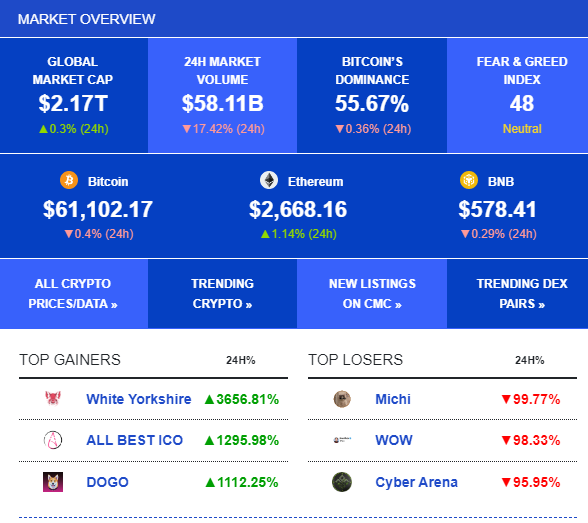Open the WOW coin link
Viewport: 588px width, 523px height.
click(394, 440)
